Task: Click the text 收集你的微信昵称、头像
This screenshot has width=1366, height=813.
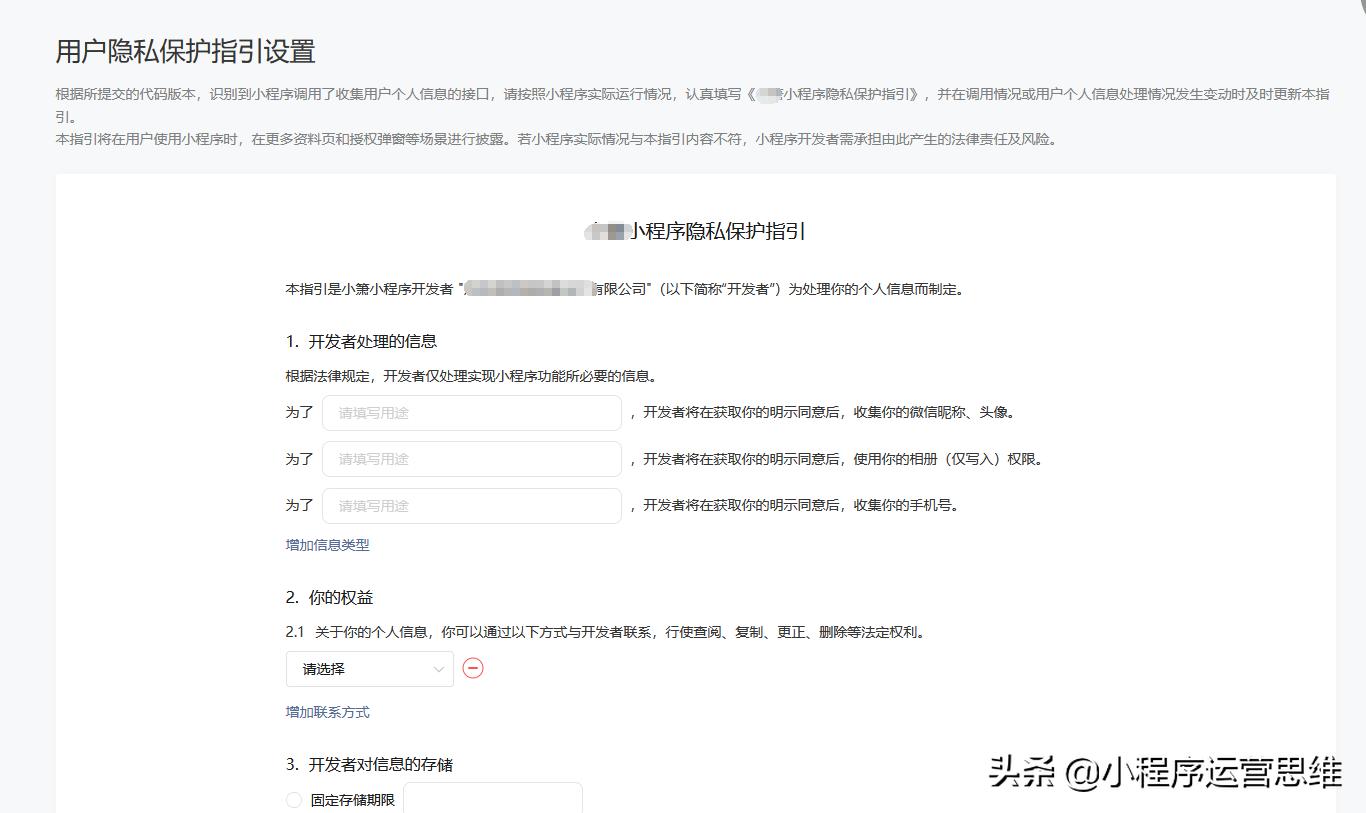Action: point(934,412)
